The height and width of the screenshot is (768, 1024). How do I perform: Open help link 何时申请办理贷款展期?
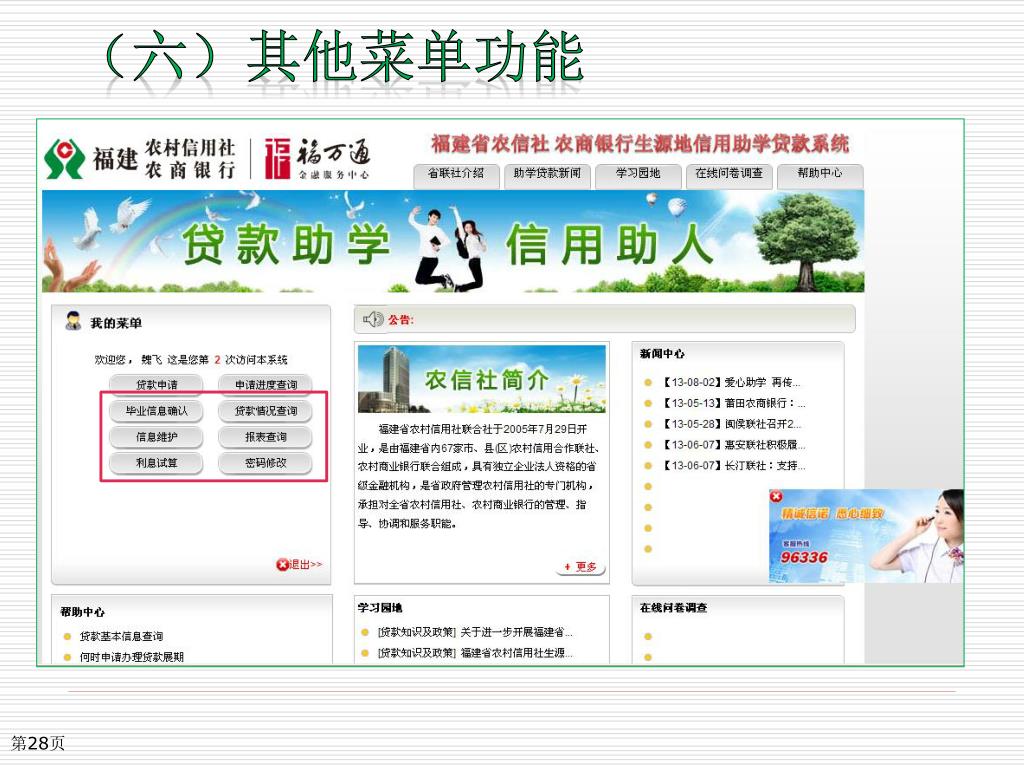point(132,657)
